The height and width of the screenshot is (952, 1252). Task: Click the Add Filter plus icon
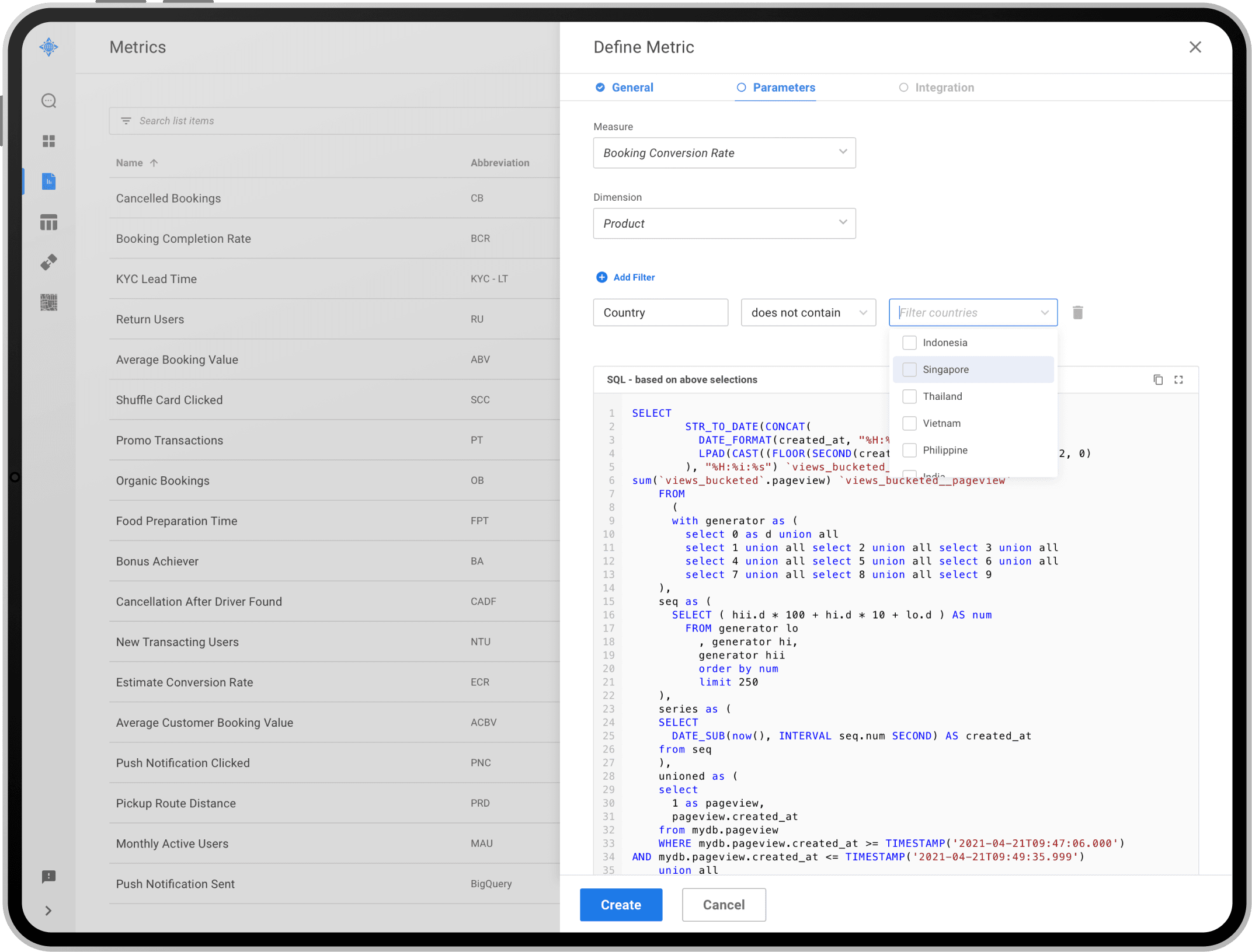pyautogui.click(x=601, y=277)
